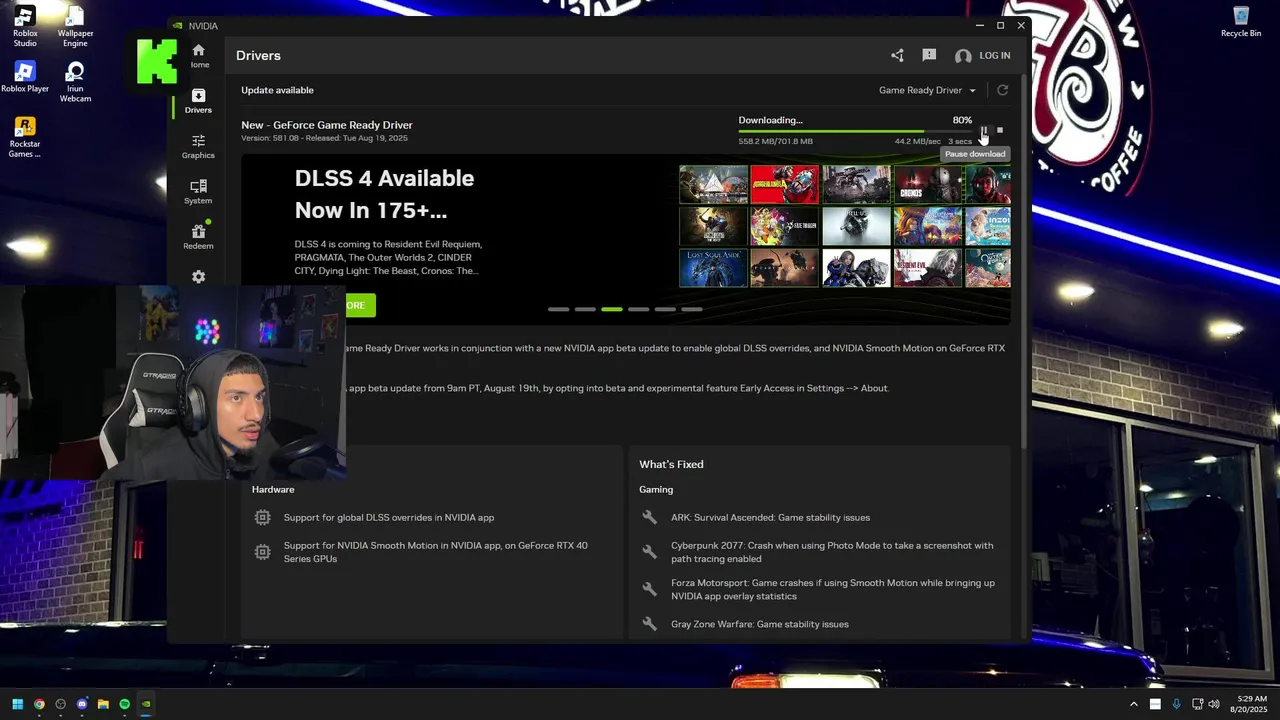This screenshot has height=720, width=1280.
Task: Select the Lost Soul Aside thumbnail
Action: (x=713, y=268)
